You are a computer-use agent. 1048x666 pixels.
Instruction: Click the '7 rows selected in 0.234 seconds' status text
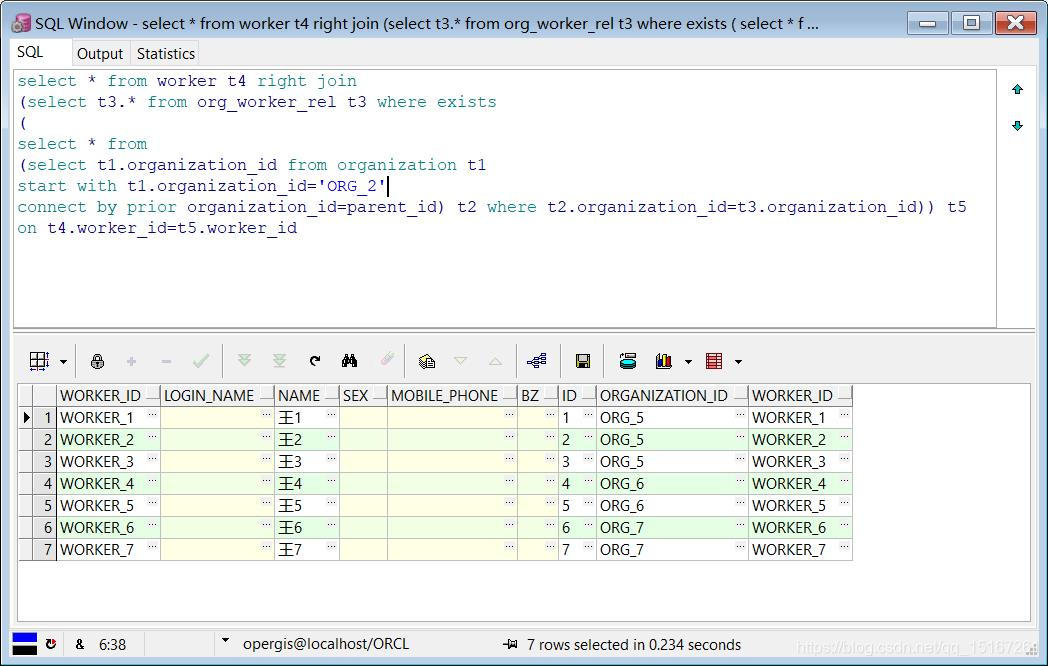coord(634,645)
